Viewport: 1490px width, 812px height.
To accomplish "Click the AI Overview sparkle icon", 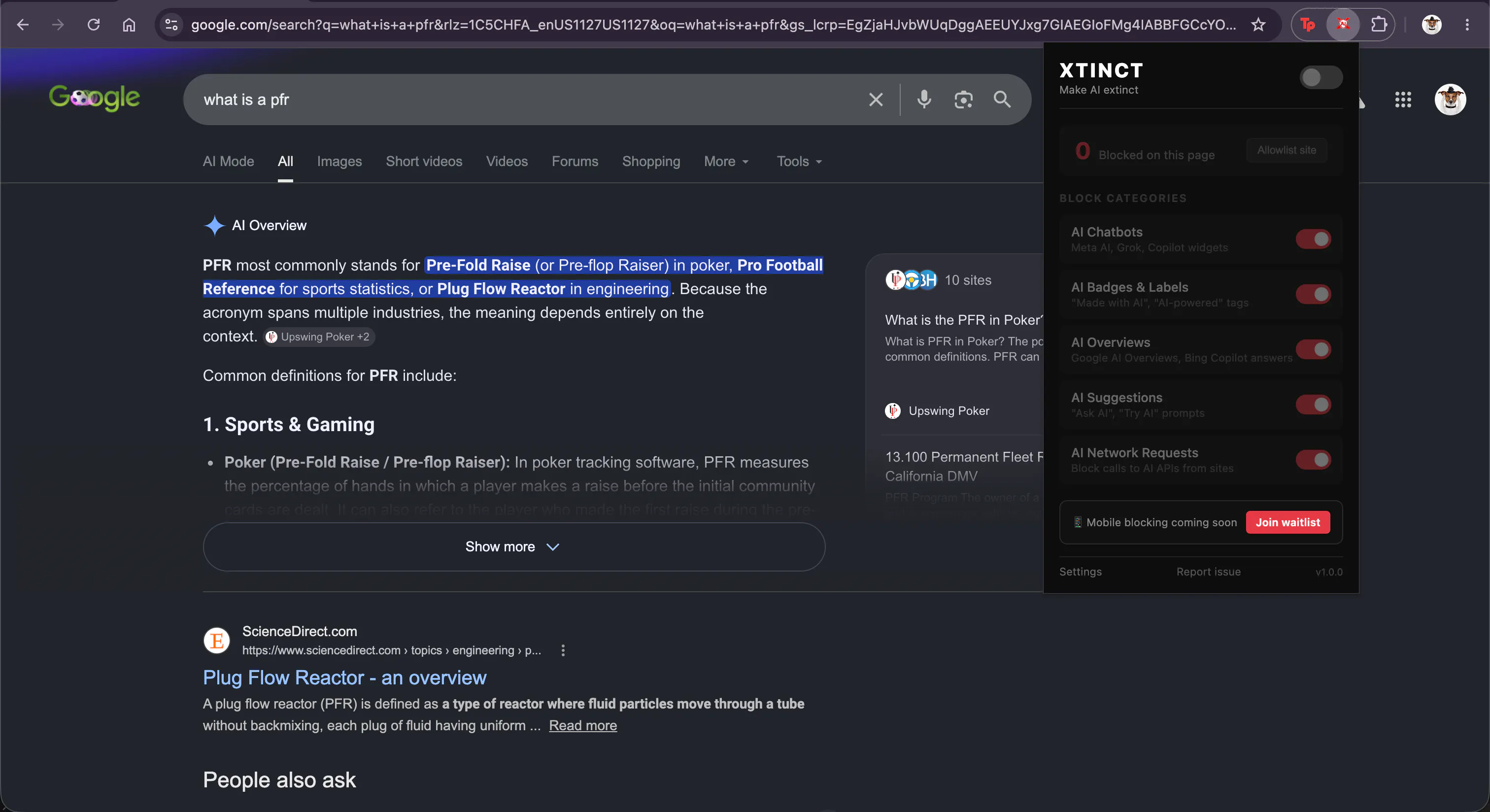I will [x=214, y=226].
